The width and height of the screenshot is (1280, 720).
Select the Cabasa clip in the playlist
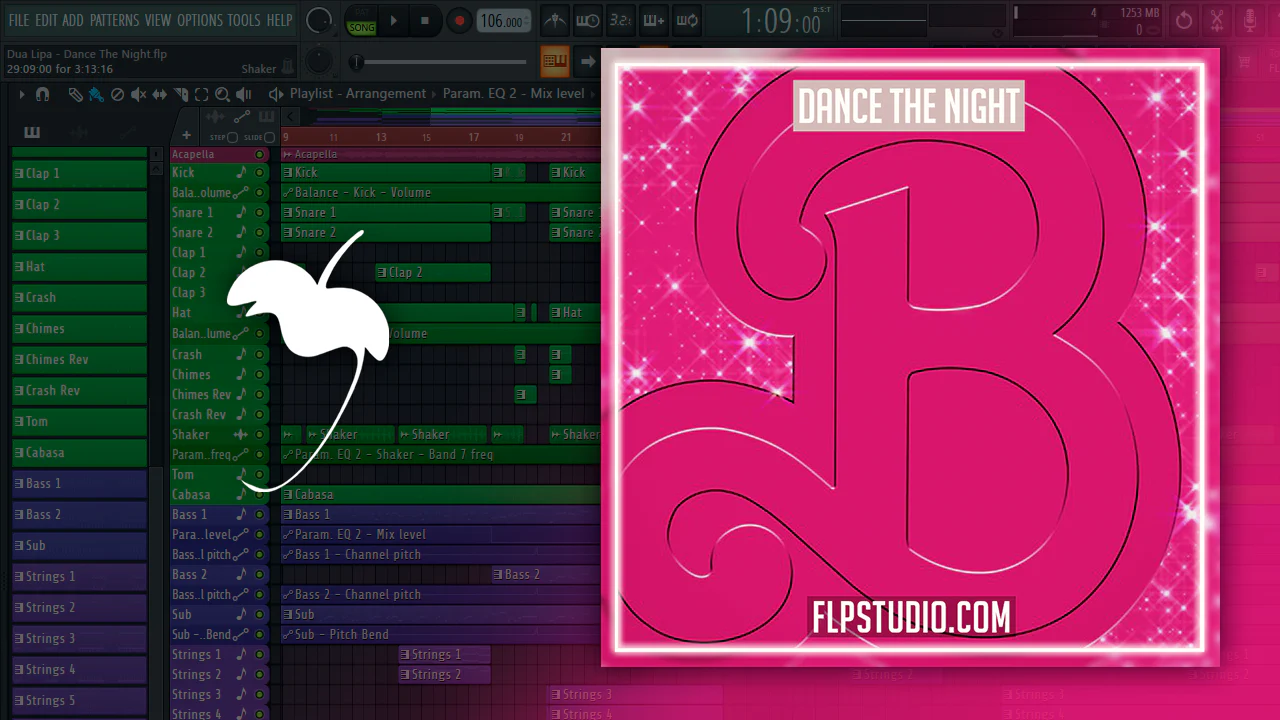click(x=440, y=495)
